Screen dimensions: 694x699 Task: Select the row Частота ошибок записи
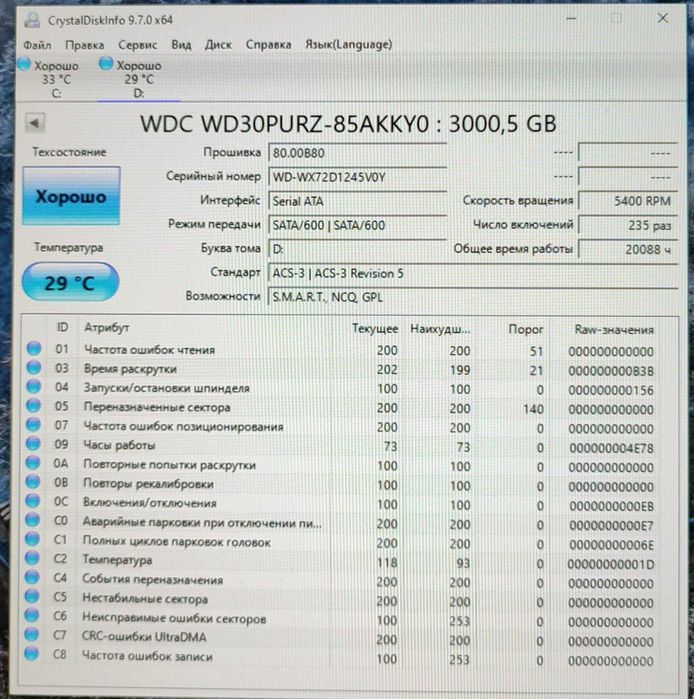click(x=341, y=658)
